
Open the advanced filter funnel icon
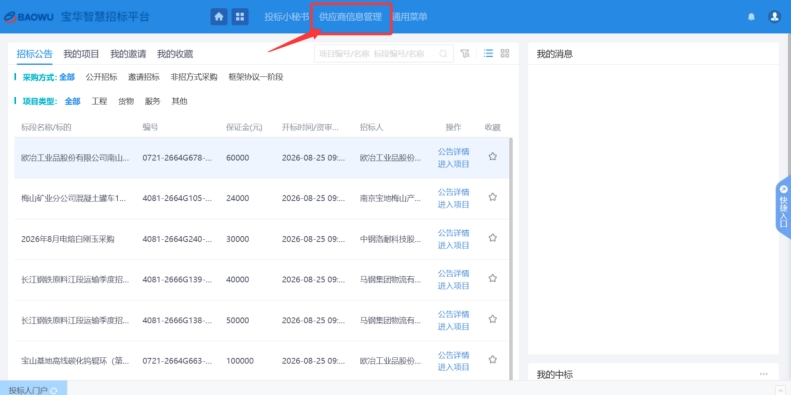tap(465, 53)
